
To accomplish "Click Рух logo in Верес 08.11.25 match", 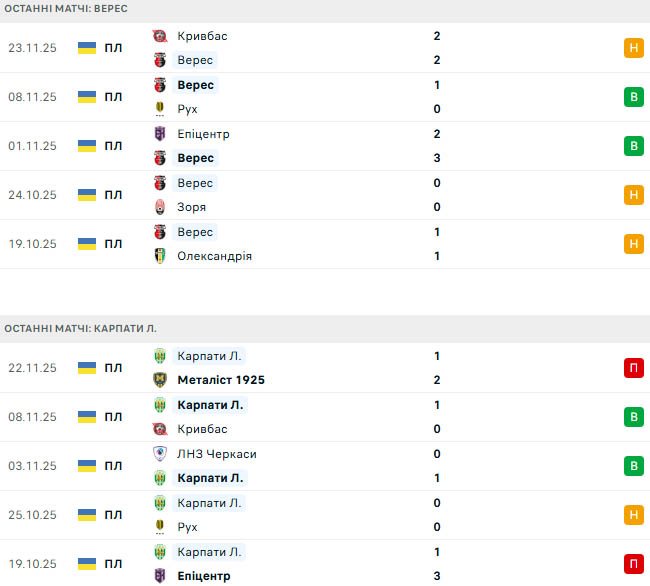I will coord(159,109).
